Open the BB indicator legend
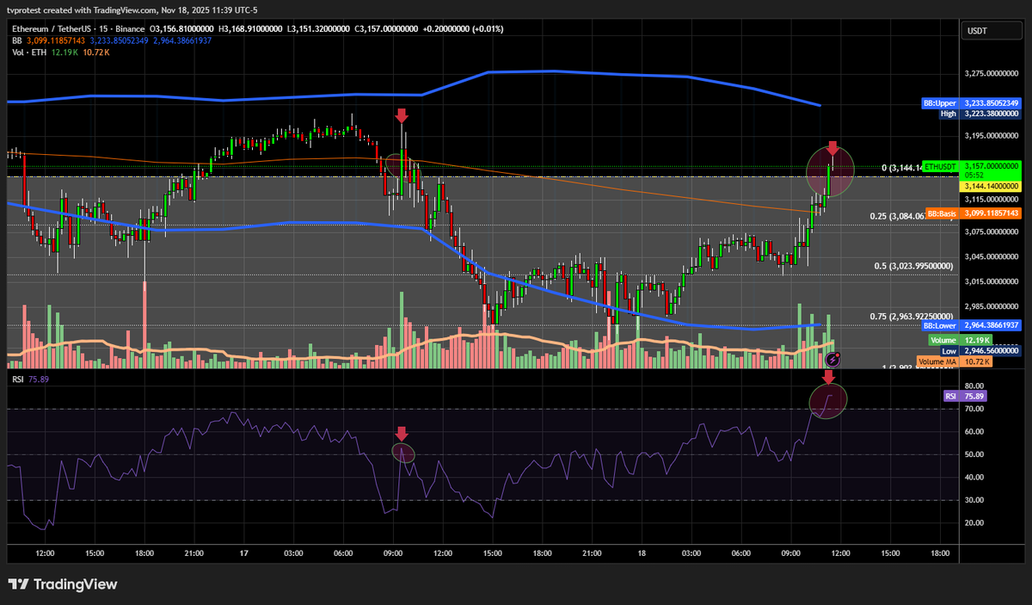 (x=18, y=40)
